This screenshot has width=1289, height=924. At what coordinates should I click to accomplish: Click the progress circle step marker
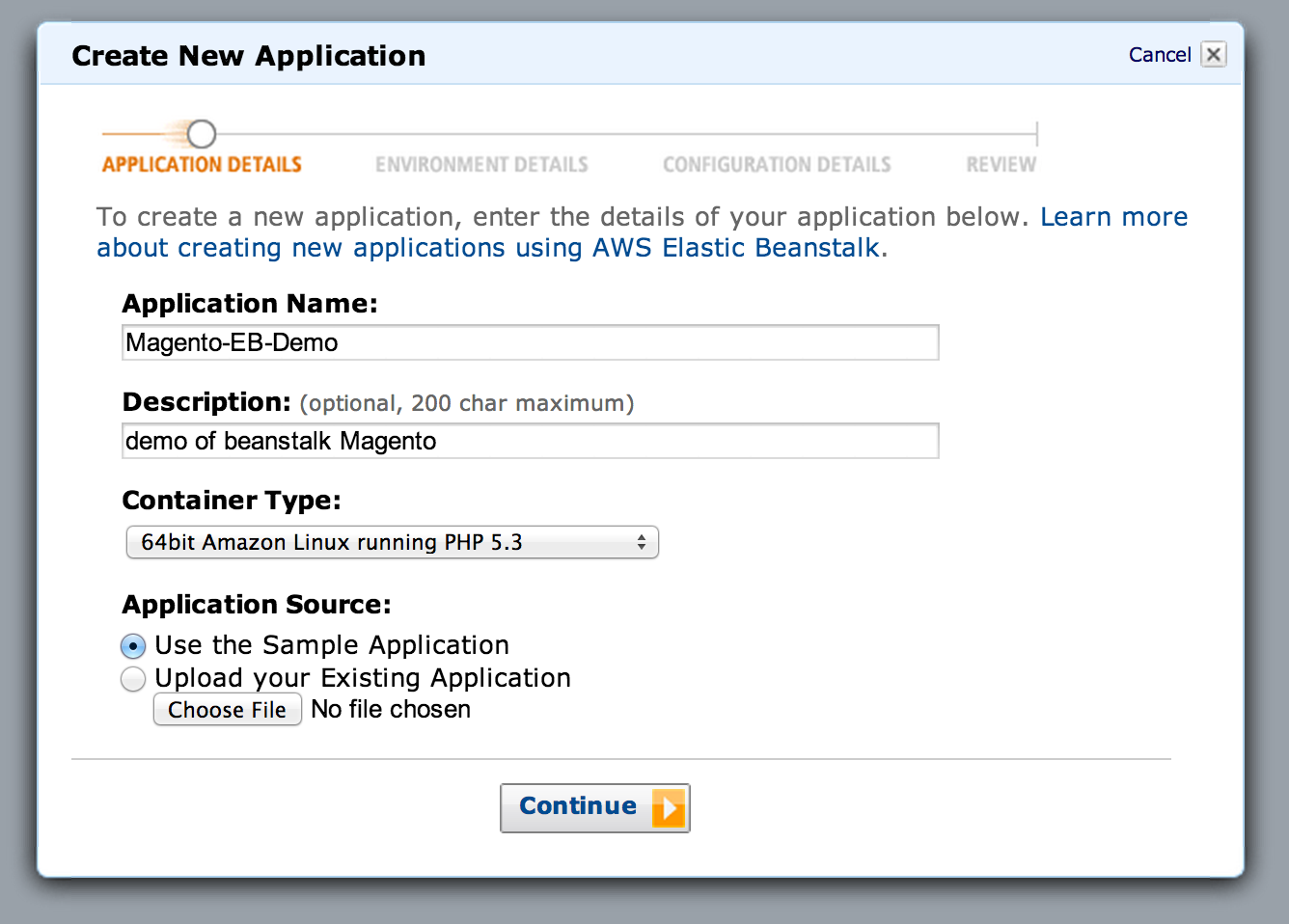point(202,133)
